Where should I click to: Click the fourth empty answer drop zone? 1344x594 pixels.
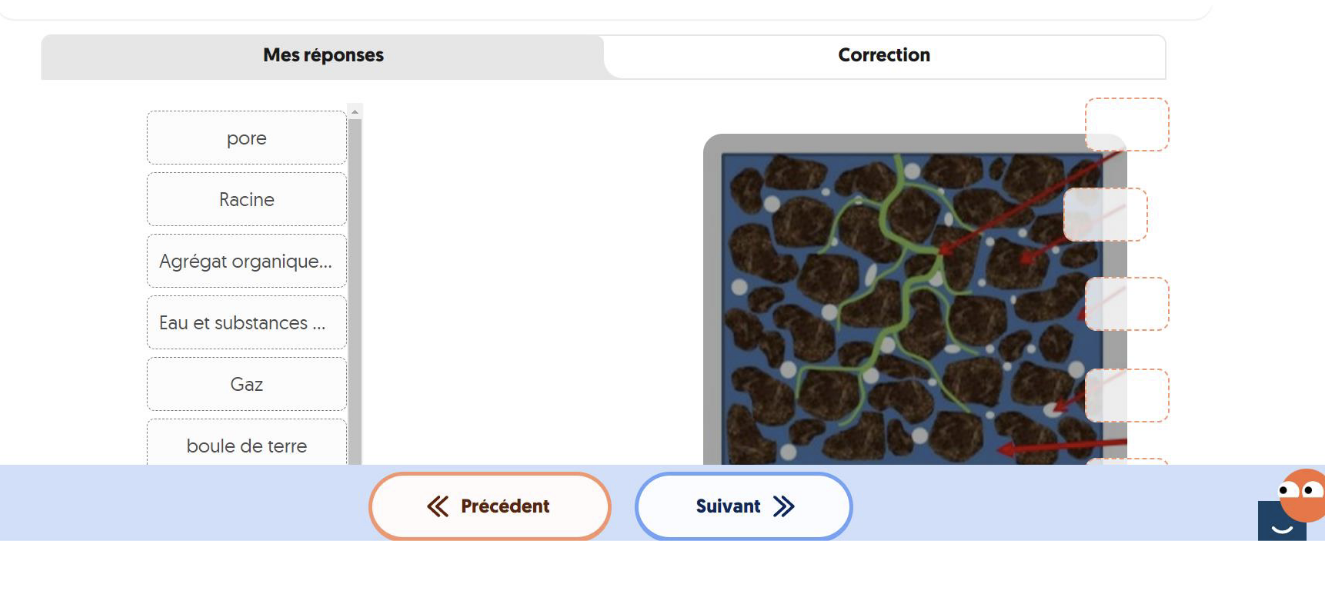pos(1127,395)
